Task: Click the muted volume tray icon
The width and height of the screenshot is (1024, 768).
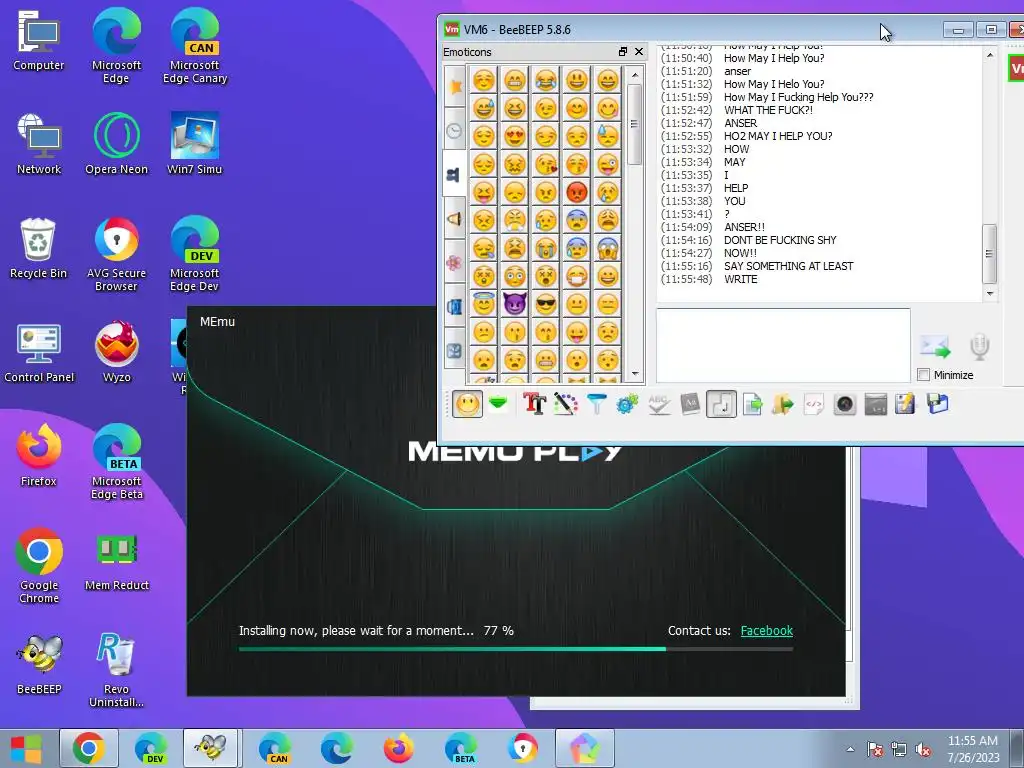Action: pos(923,749)
